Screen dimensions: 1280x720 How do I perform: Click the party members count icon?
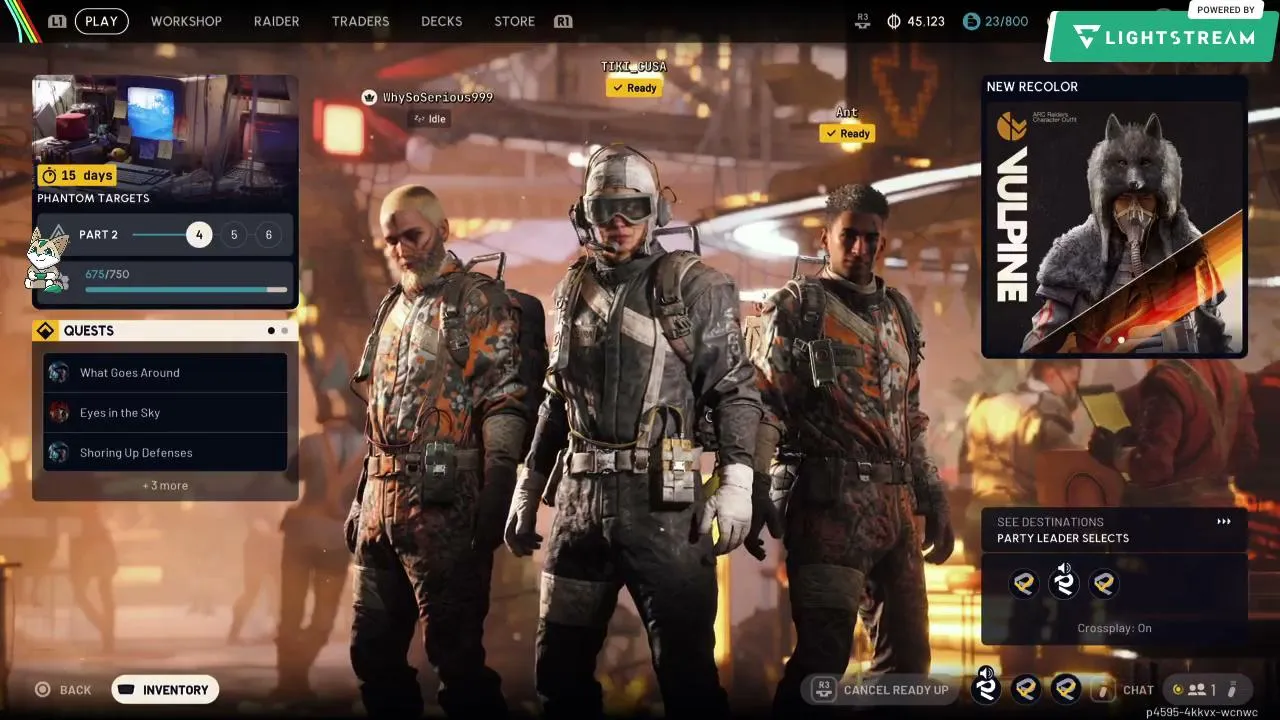click(1196, 690)
